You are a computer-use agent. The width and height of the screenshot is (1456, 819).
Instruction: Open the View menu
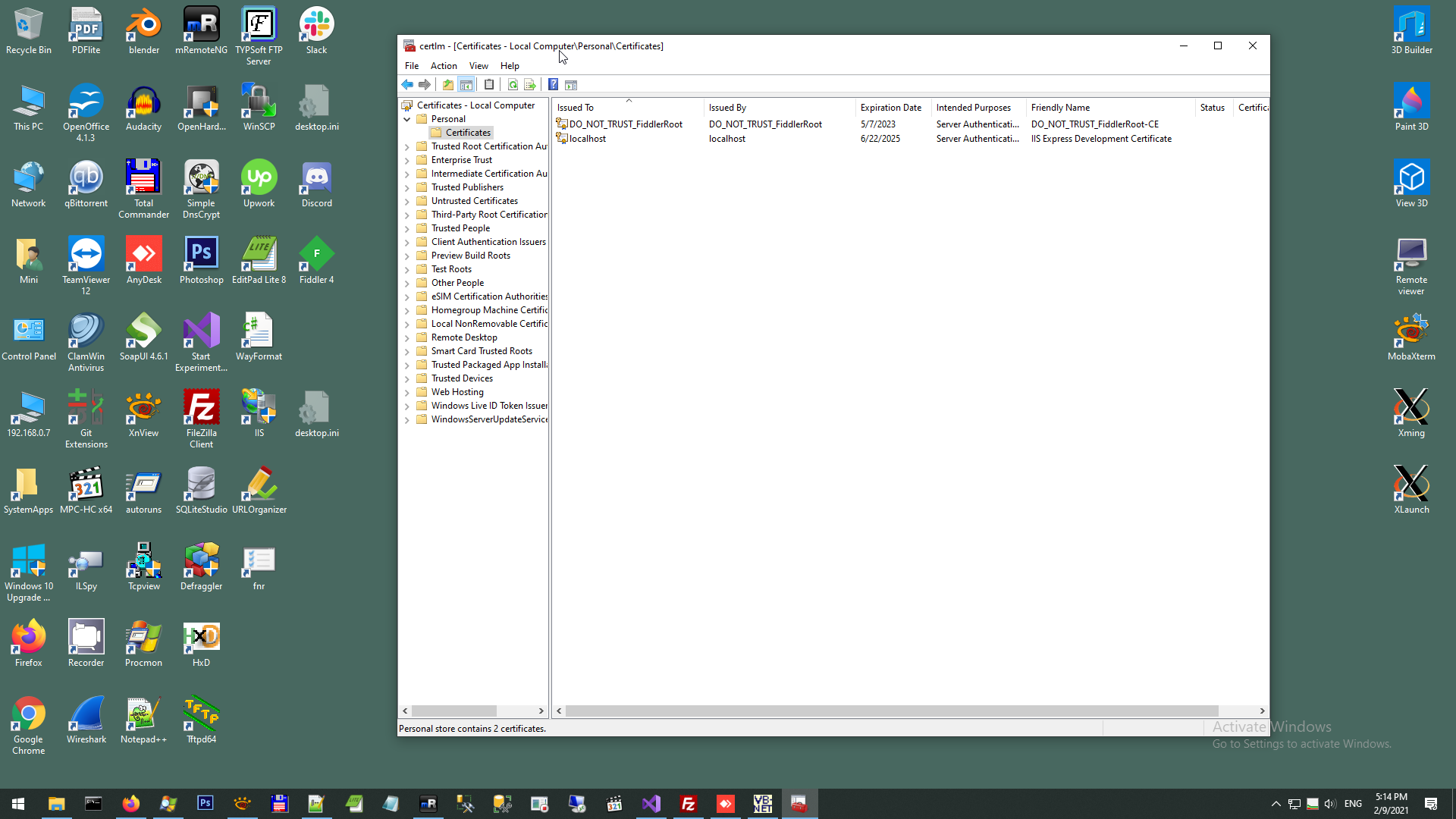point(479,66)
